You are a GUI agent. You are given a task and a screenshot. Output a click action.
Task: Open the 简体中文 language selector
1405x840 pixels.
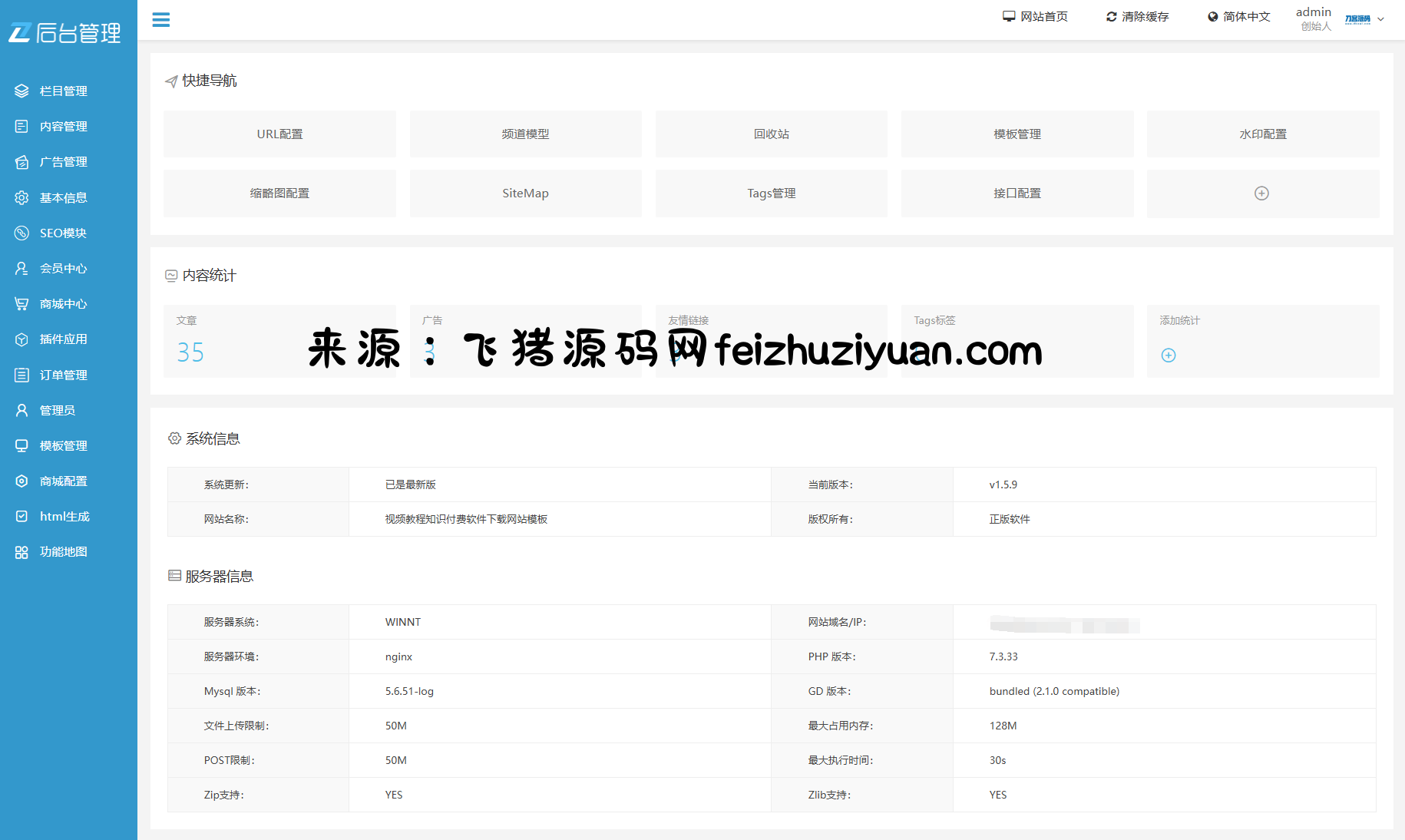pos(1246,16)
